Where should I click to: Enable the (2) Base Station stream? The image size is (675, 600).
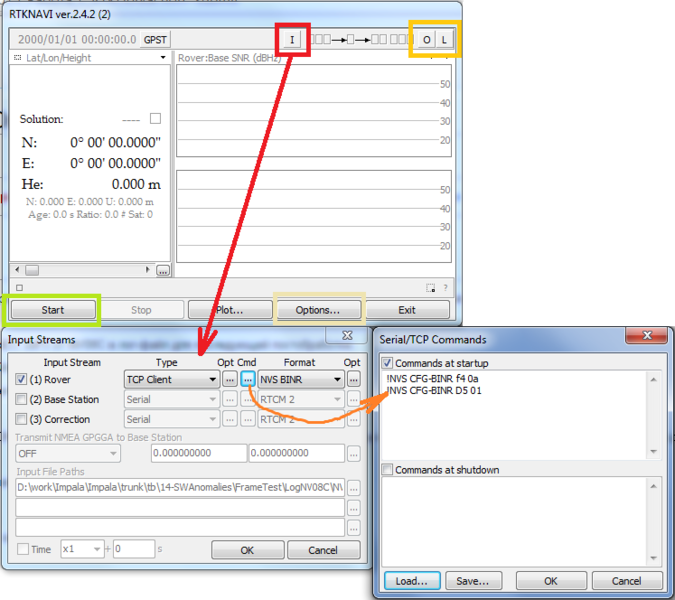22,400
